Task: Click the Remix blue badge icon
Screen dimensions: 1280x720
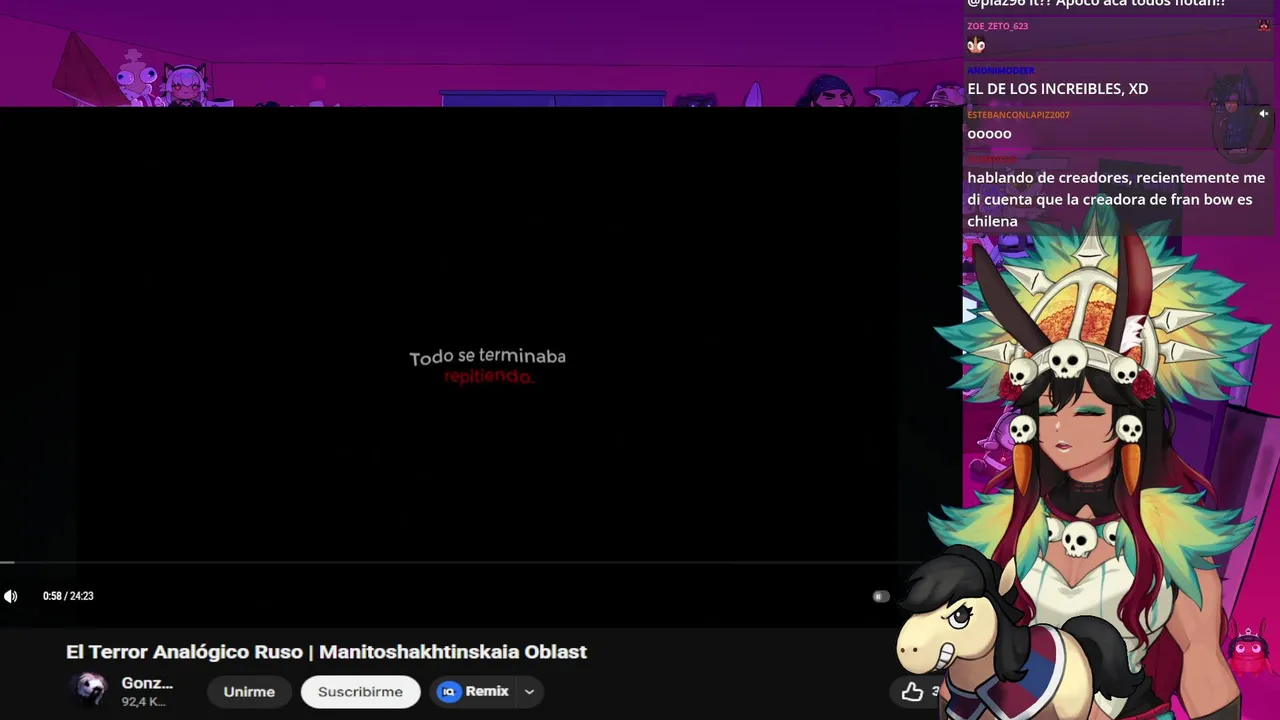Action: [449, 691]
